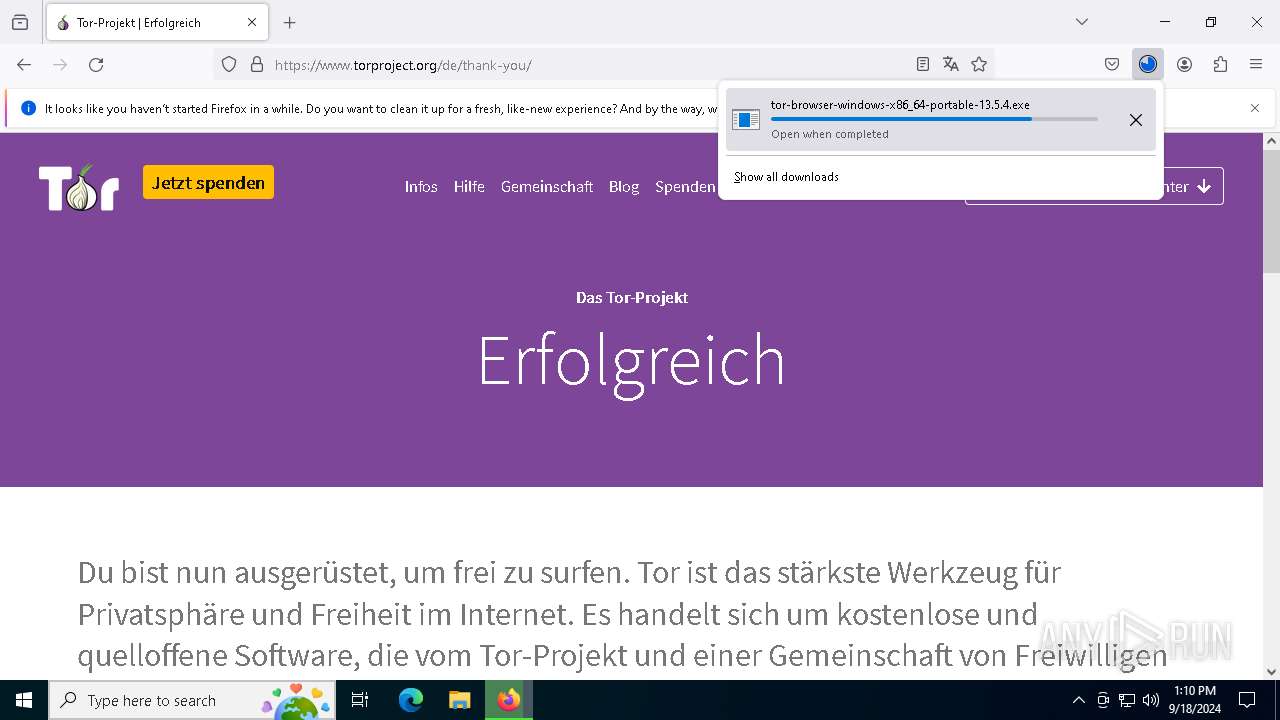This screenshot has height=720, width=1280.
Task: Open the volume speaker tray icon
Action: [1151, 700]
